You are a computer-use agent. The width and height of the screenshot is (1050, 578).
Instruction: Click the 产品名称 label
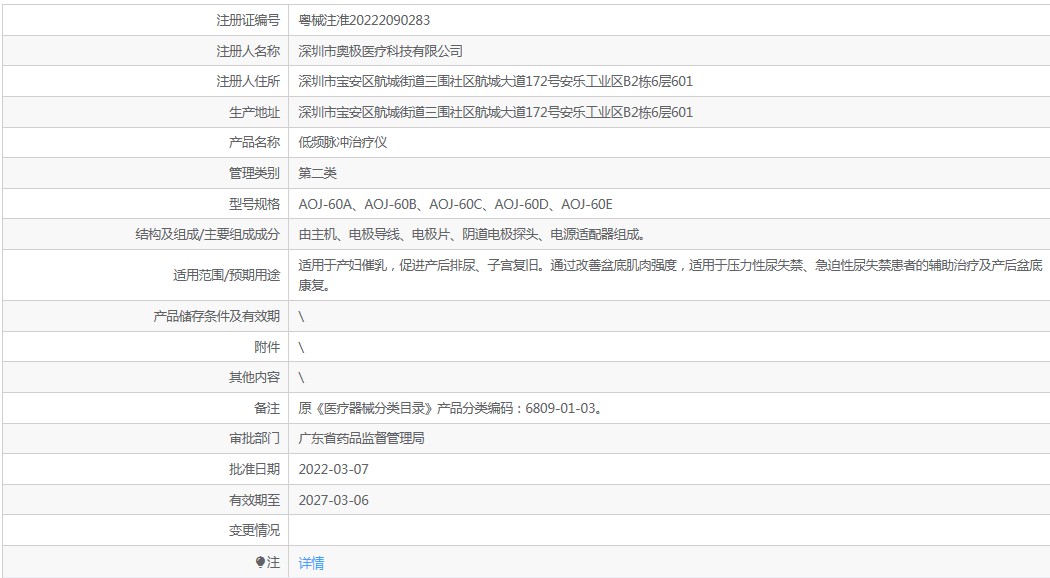(x=254, y=143)
